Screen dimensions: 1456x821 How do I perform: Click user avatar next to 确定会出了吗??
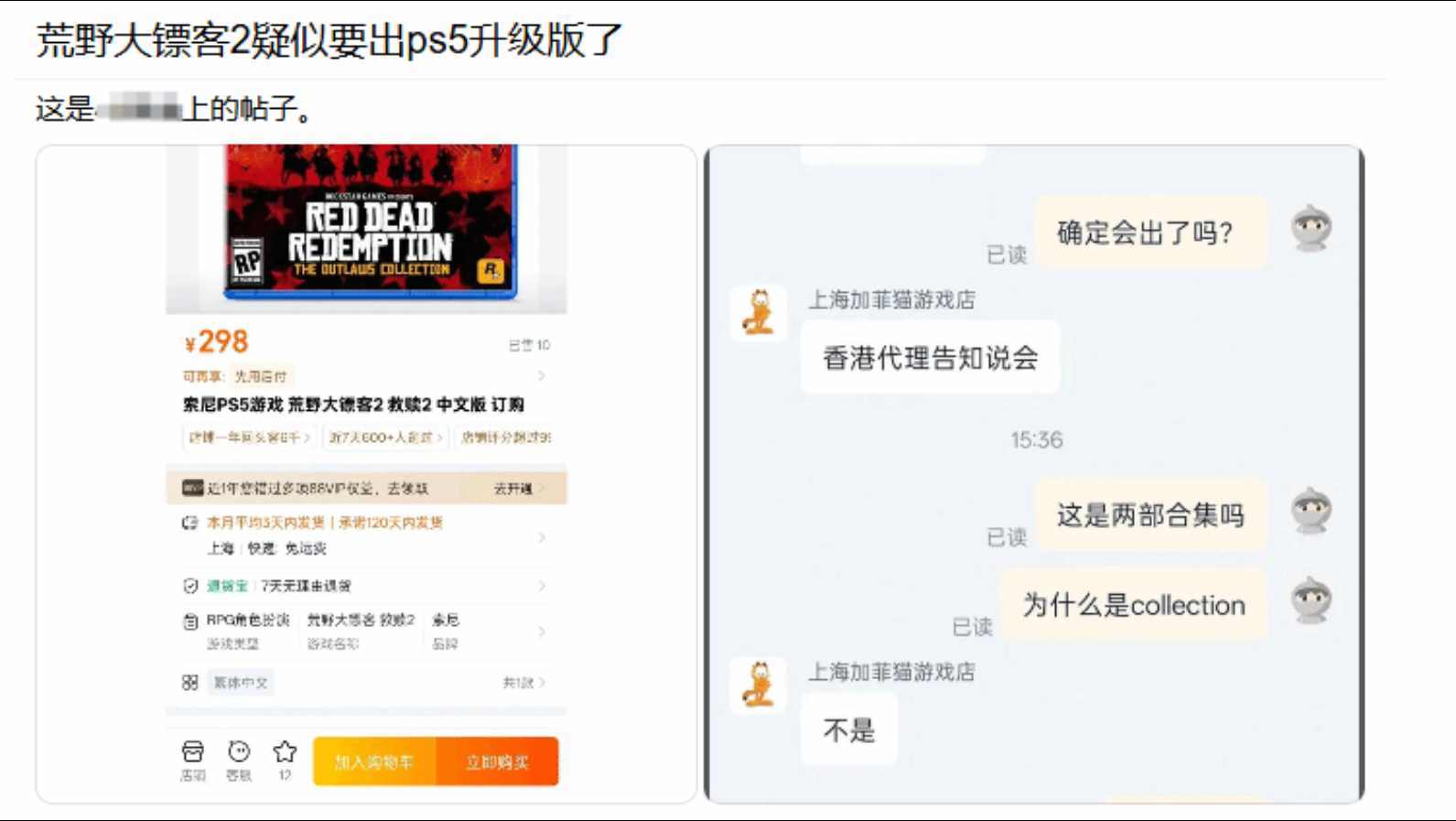(x=1311, y=228)
